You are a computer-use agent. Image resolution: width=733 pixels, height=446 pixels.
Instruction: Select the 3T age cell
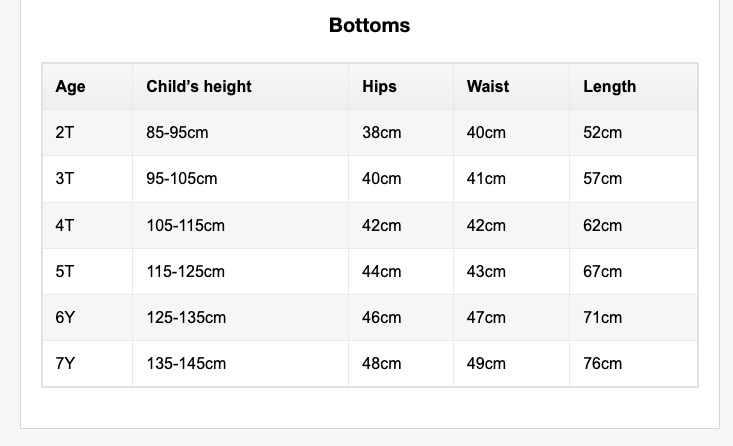tap(64, 178)
